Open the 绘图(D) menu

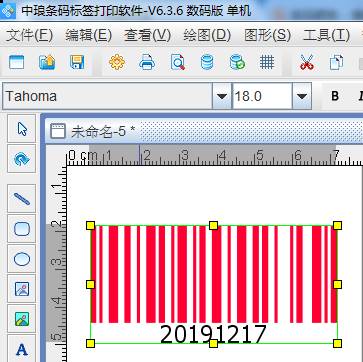207,35
